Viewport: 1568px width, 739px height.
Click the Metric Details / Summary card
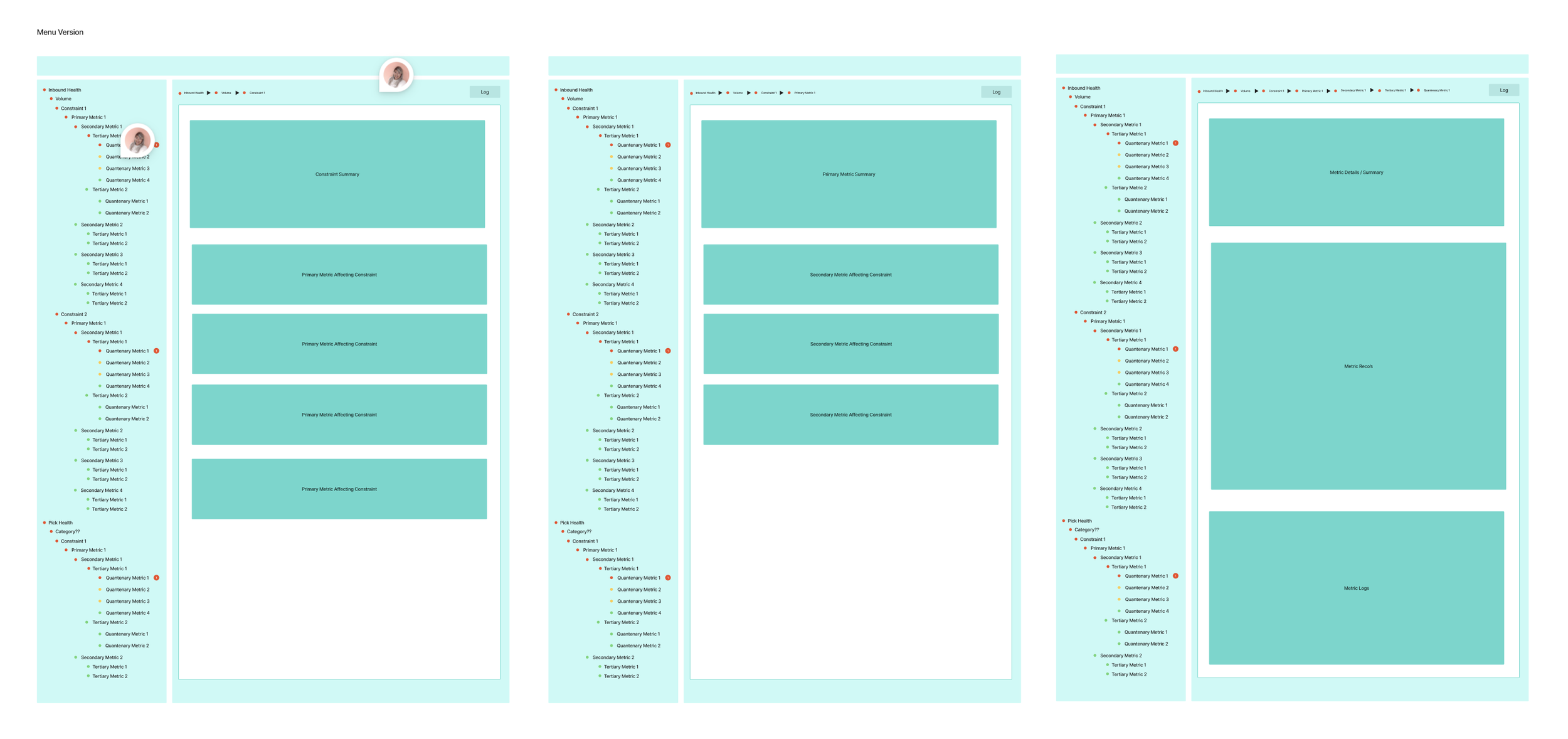(x=1356, y=172)
